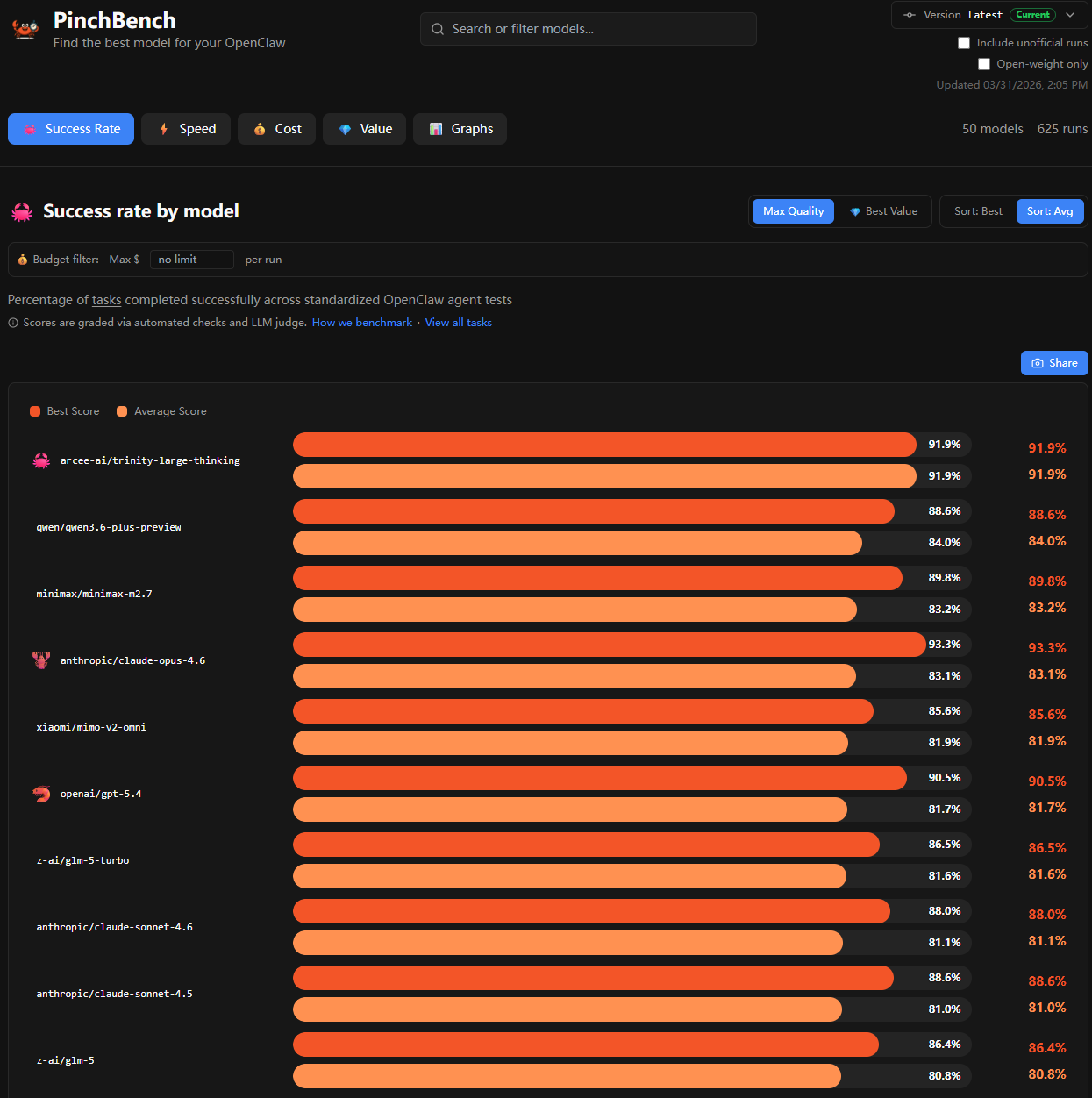Image resolution: width=1092 pixels, height=1098 pixels.
Task: Expand the version chevron arrow
Action: coord(1070,15)
